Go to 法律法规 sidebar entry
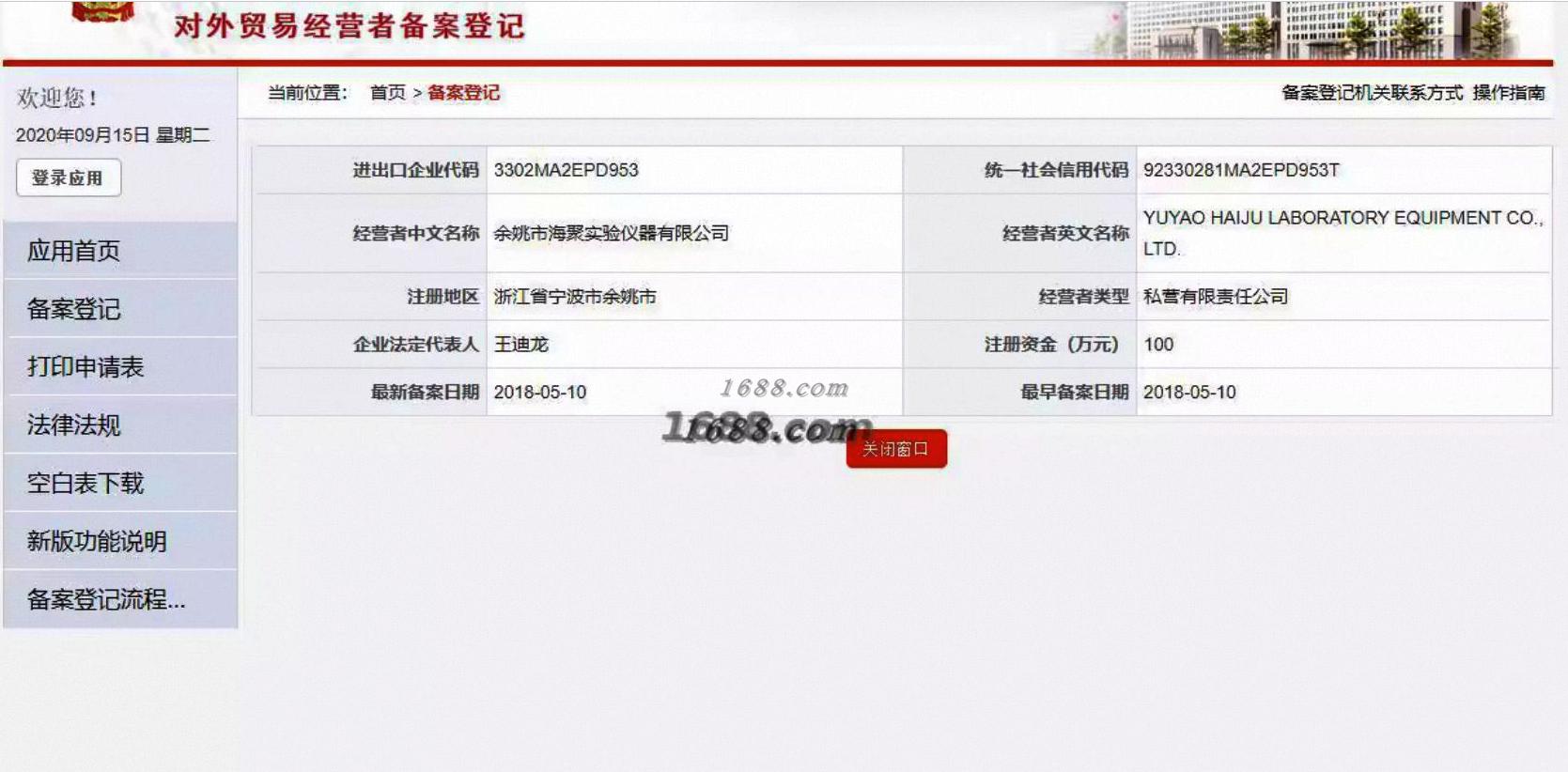This screenshot has height=772, width=1568. [120, 425]
